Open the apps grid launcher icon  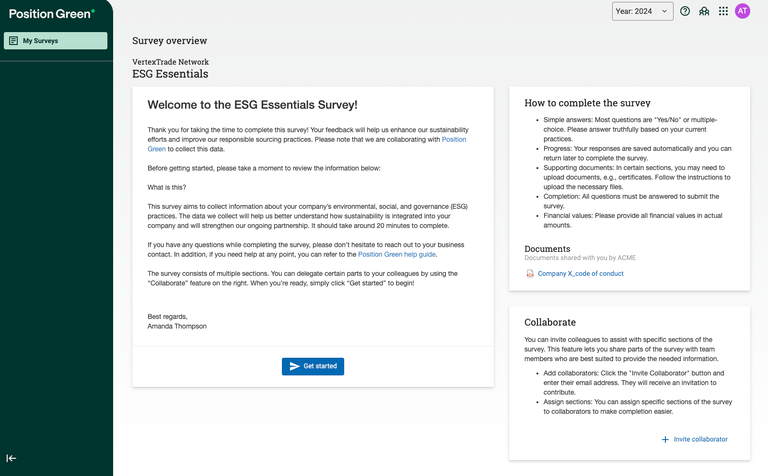723,11
